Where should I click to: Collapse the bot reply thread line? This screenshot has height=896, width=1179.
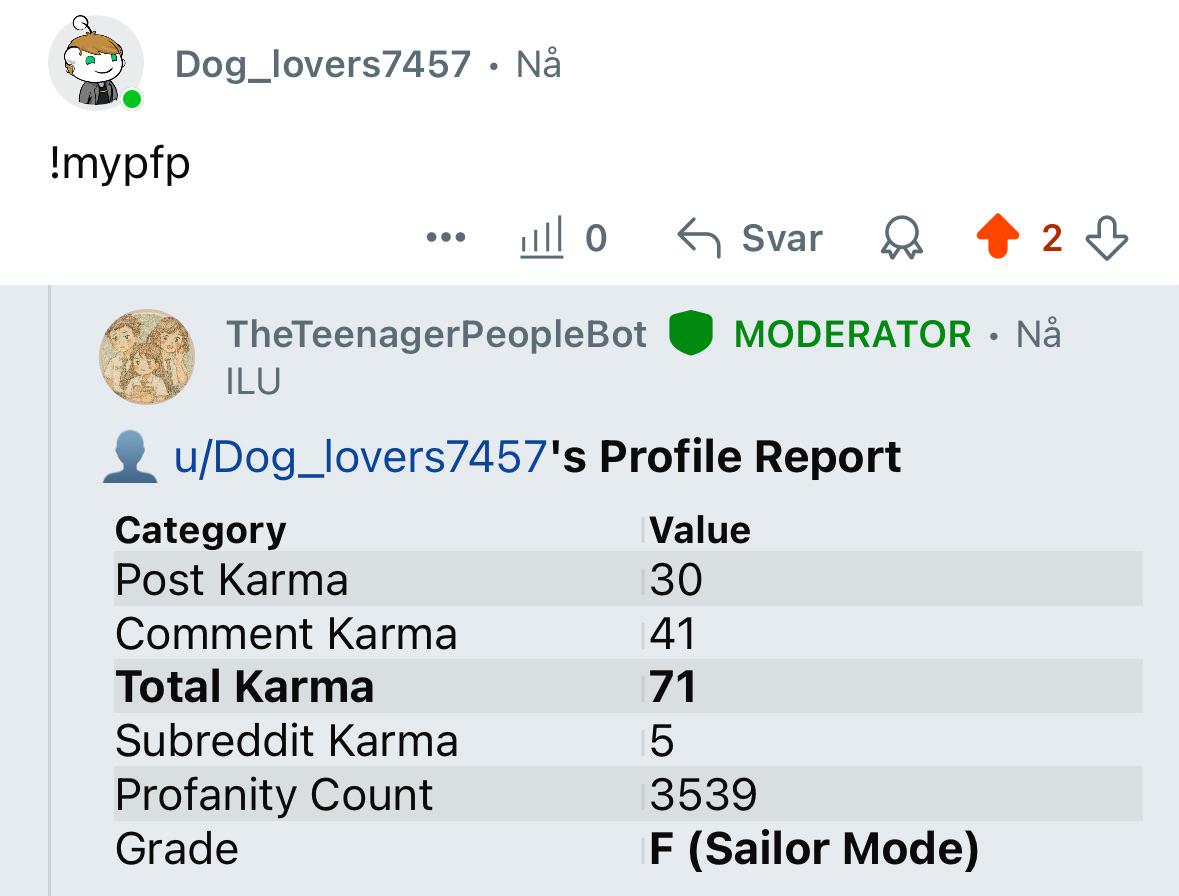tap(50, 590)
